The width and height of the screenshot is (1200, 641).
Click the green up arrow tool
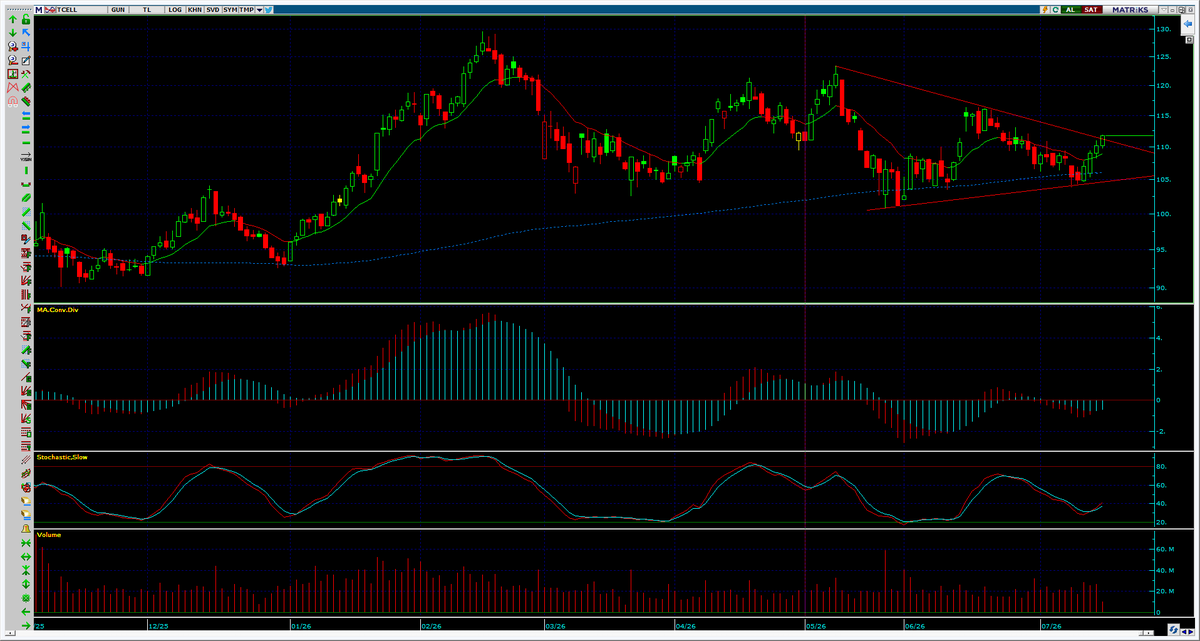pyautogui.click(x=13, y=19)
